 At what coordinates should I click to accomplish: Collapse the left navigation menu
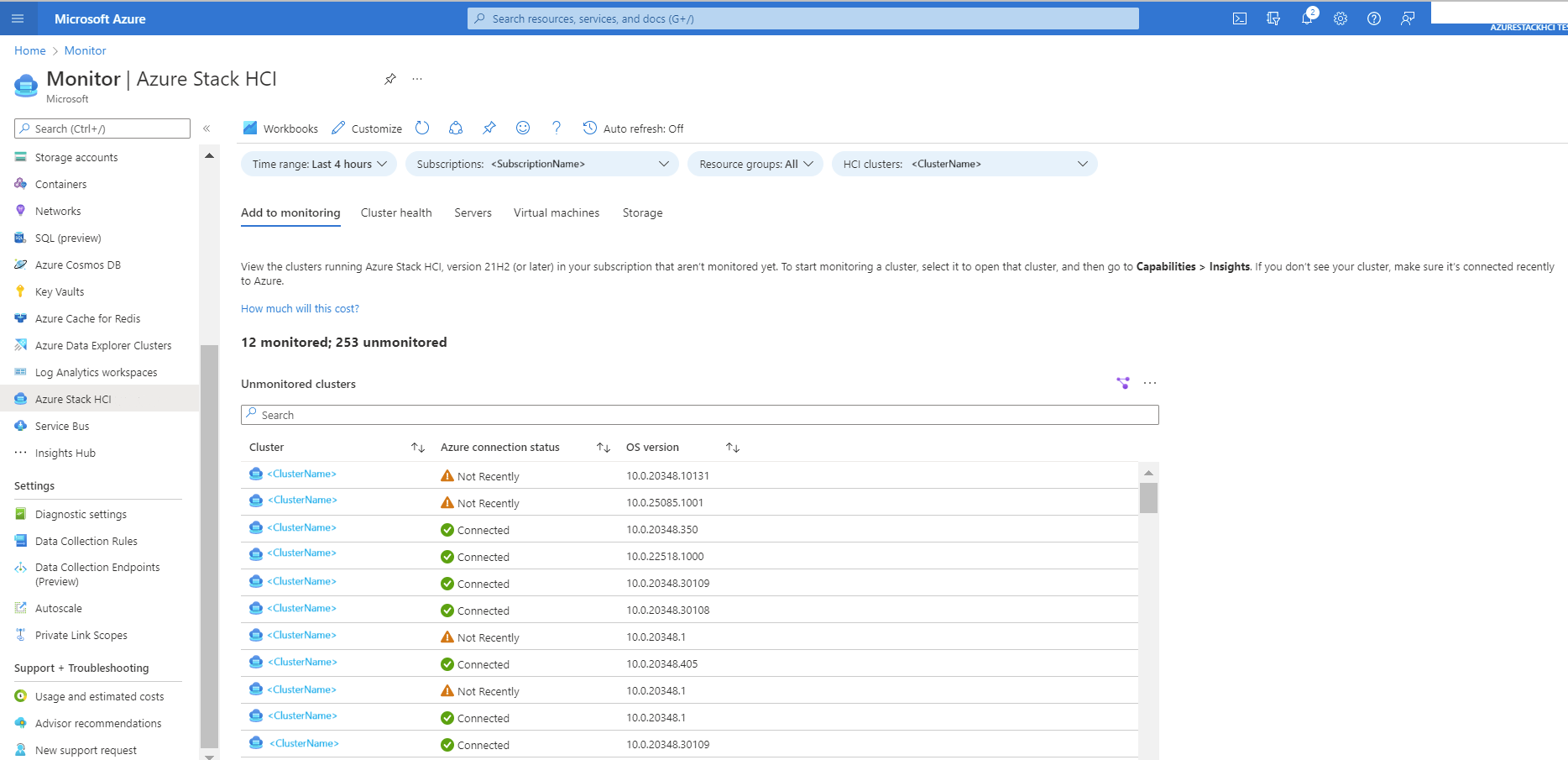[x=206, y=128]
